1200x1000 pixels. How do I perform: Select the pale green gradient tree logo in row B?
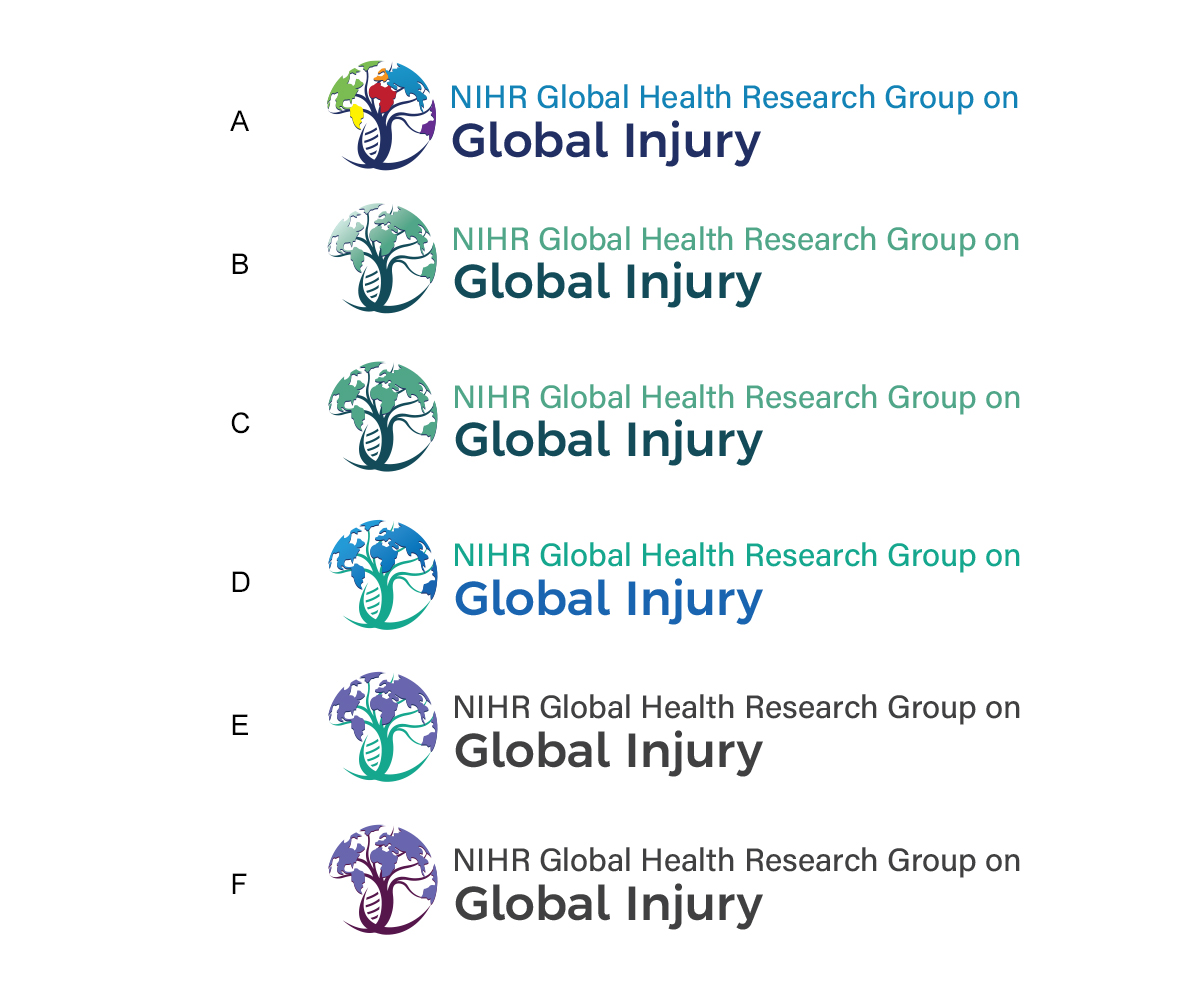pos(383,258)
